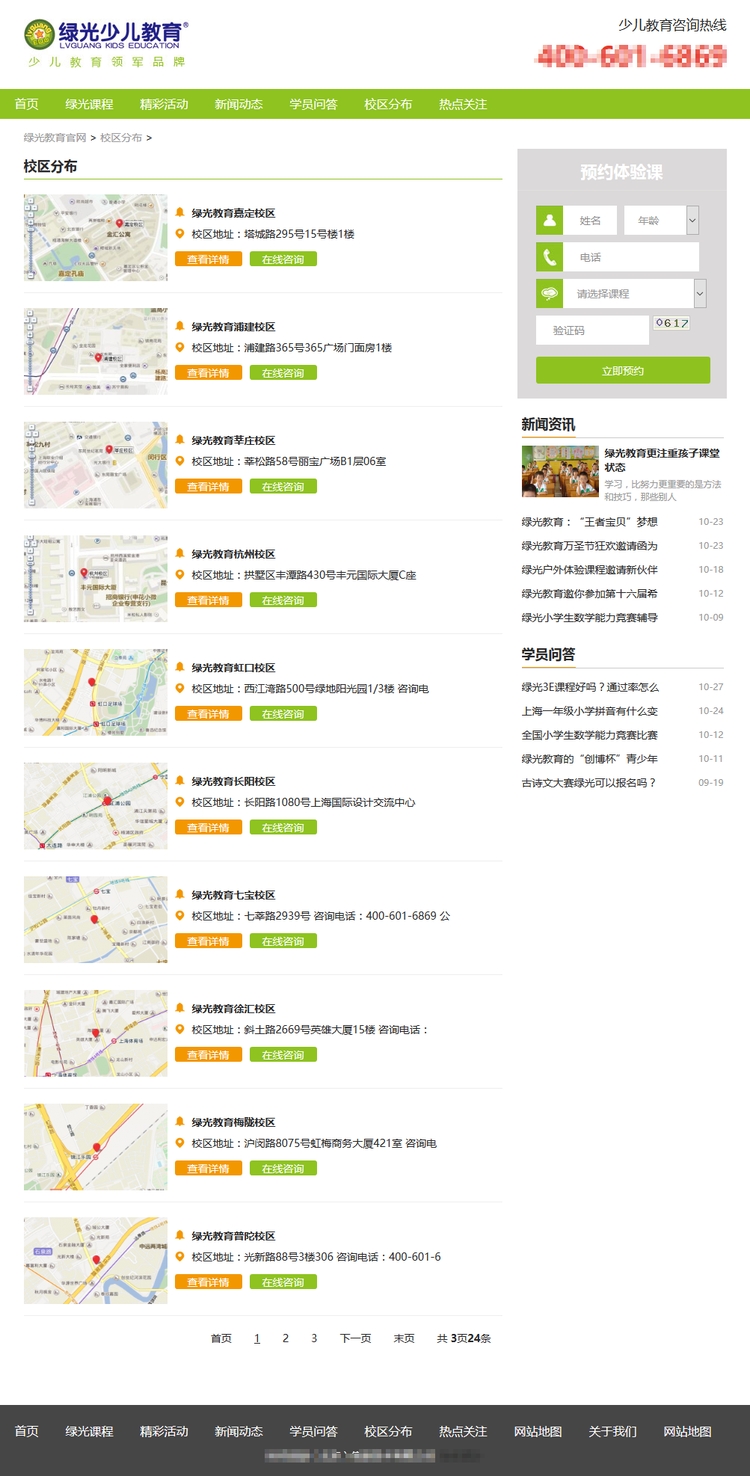Open 精彩活动 in the green top navigation

pyautogui.click(x=164, y=104)
